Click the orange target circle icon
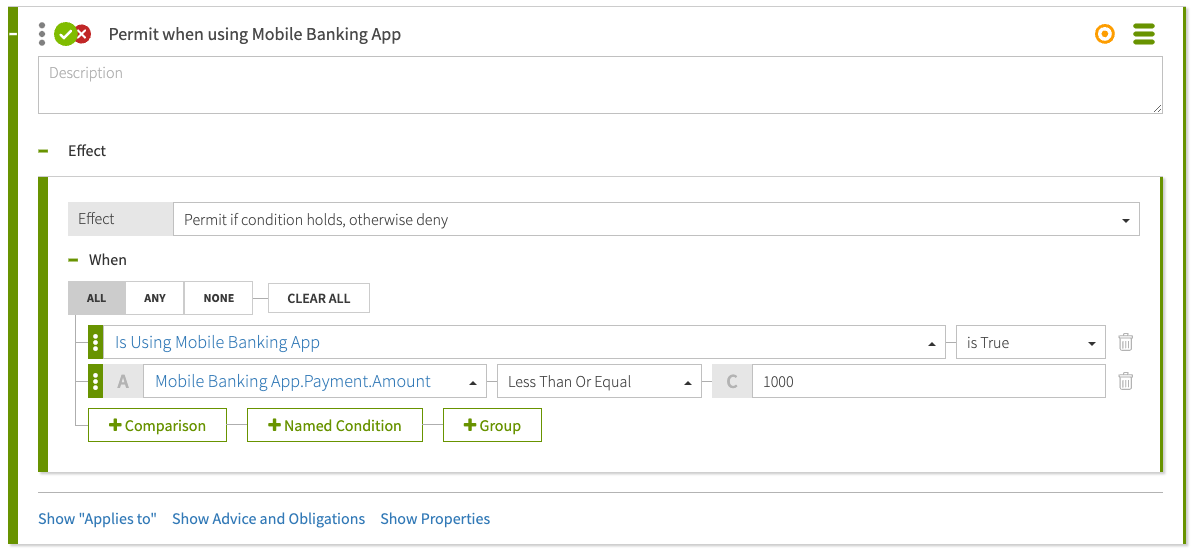The image size is (1193, 553). 1104,34
